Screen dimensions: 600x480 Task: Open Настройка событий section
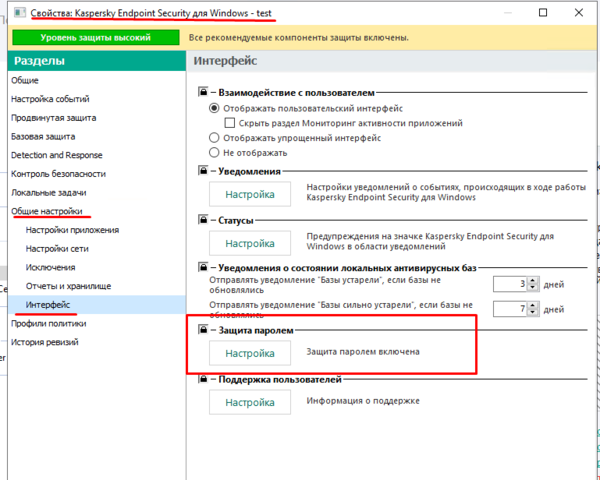tap(50, 99)
